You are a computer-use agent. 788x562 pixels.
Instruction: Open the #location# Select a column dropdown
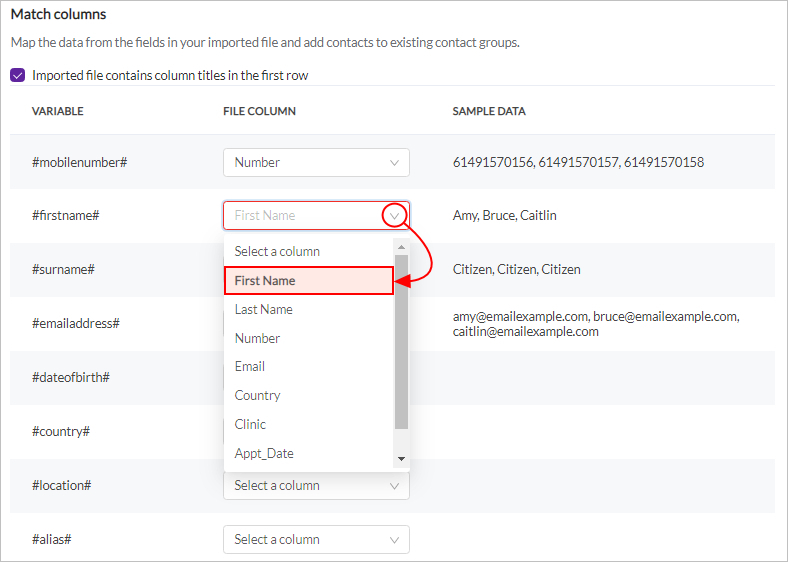[x=316, y=486]
